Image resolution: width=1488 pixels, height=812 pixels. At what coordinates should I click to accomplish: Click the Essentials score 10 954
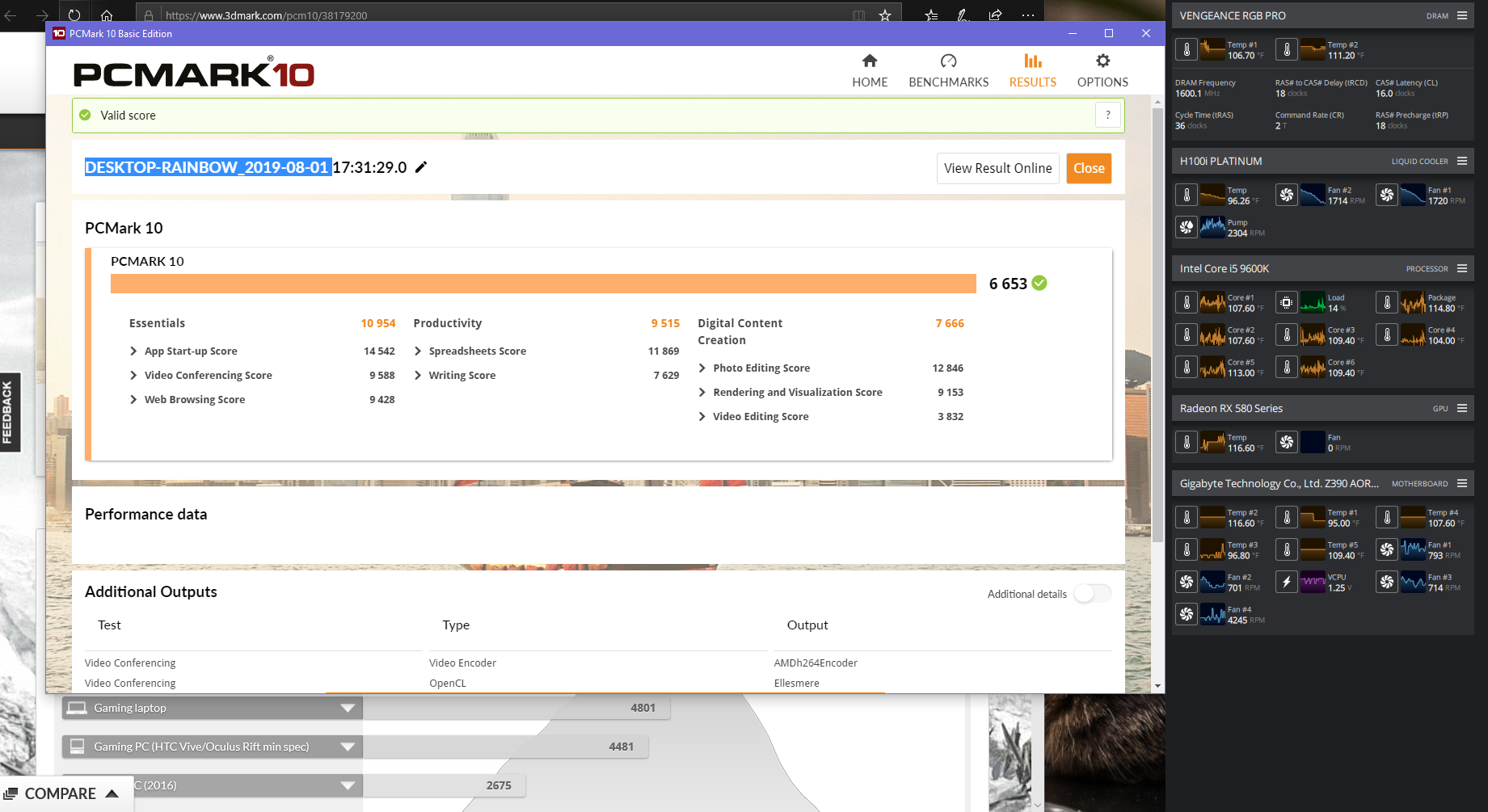(x=378, y=323)
